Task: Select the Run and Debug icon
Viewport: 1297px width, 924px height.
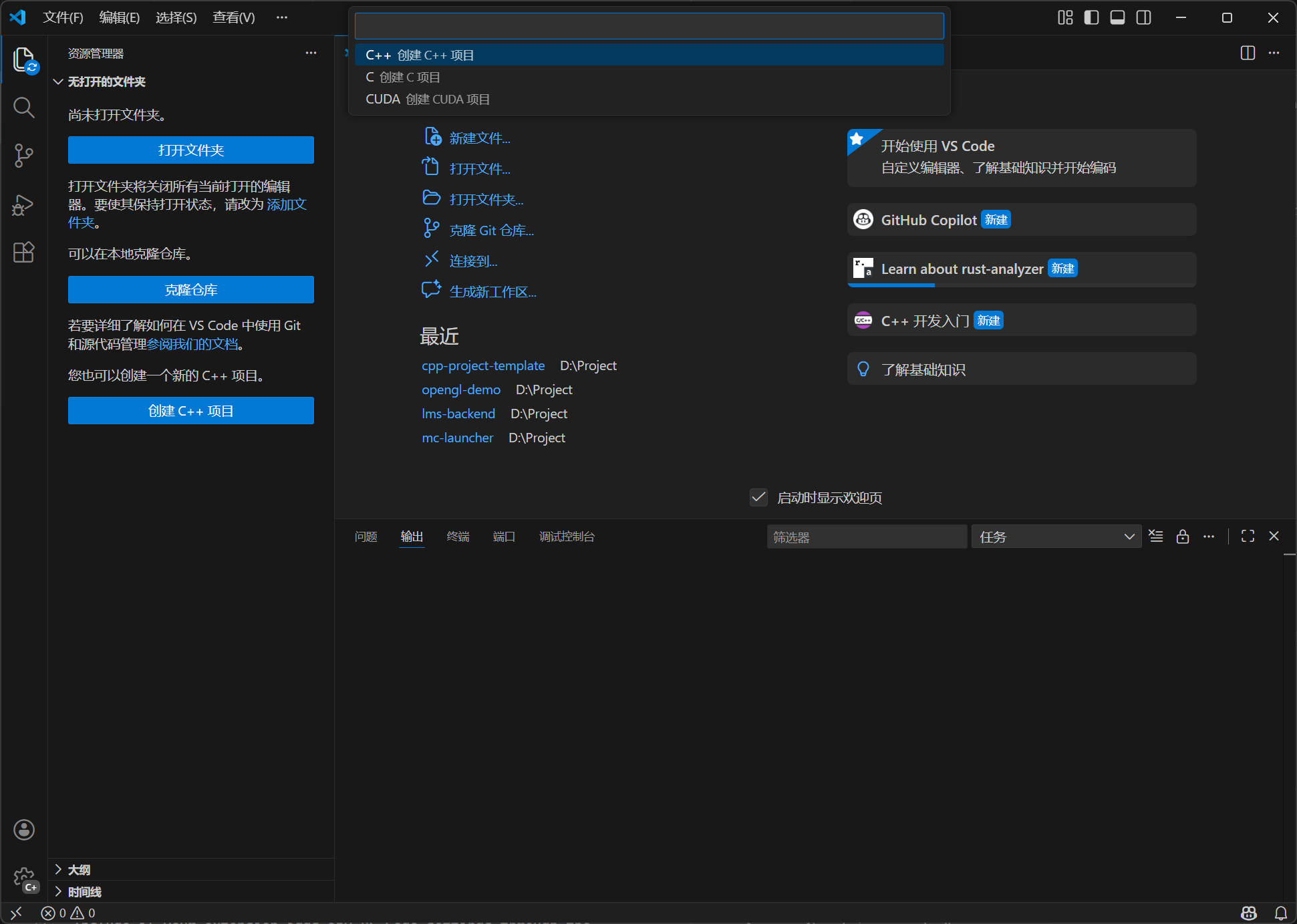Action: pos(24,204)
